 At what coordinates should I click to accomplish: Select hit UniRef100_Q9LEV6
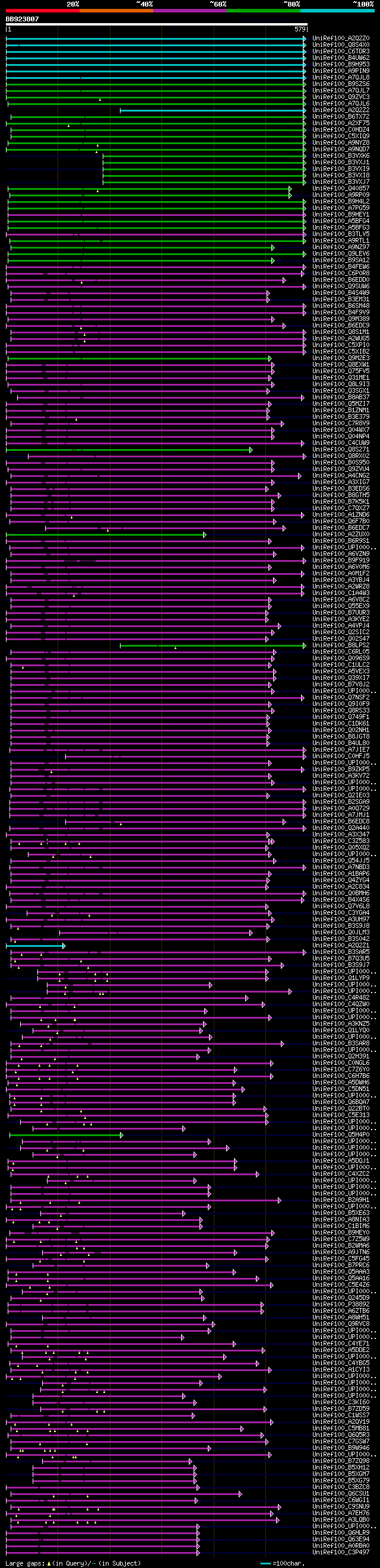click(x=341, y=254)
